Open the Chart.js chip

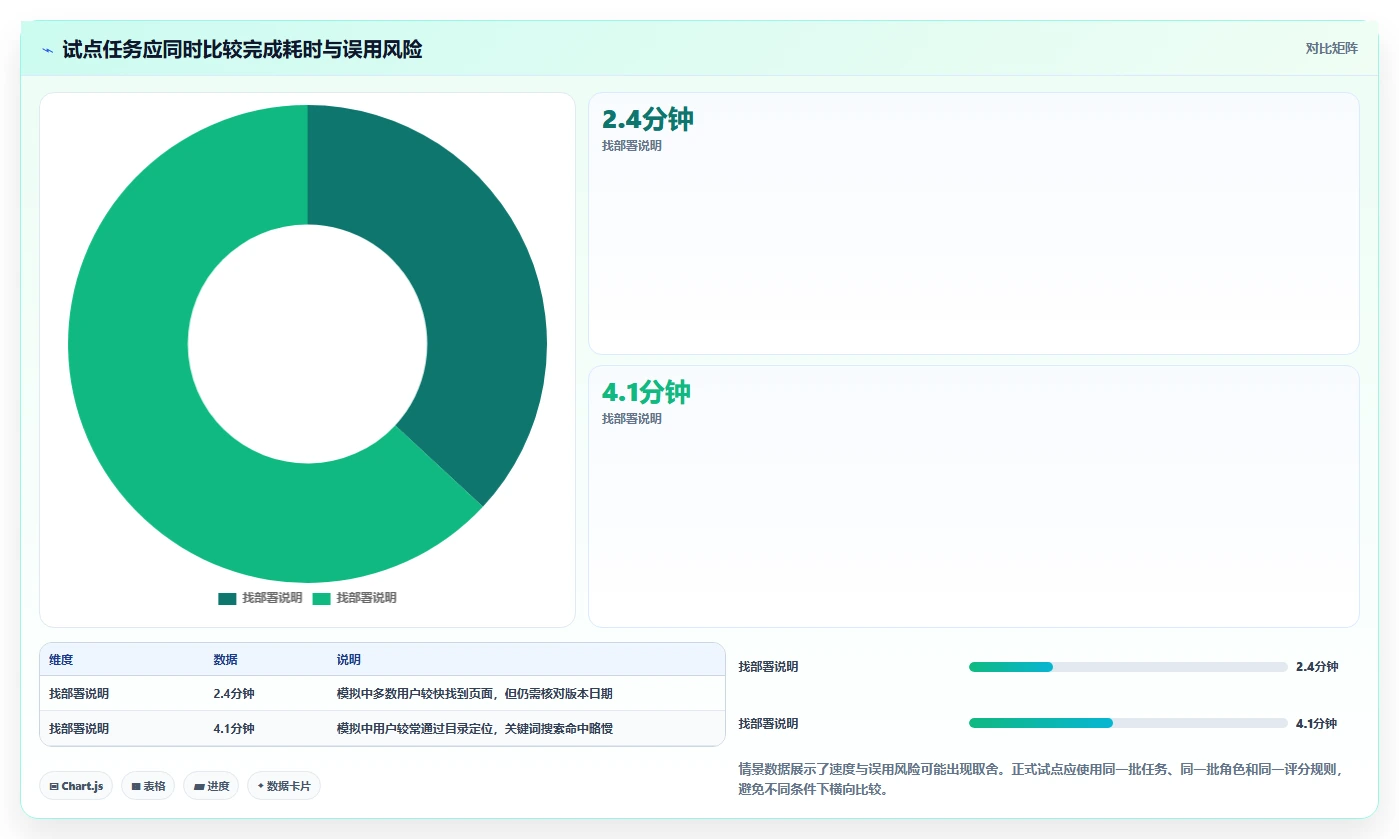coord(76,786)
